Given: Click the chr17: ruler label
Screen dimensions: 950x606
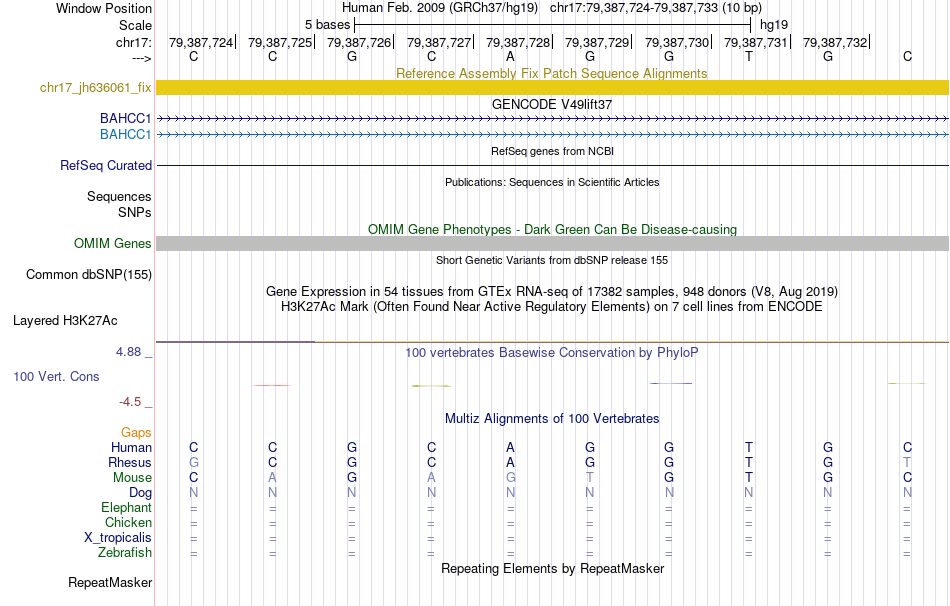Looking at the screenshot, I should (134, 42).
